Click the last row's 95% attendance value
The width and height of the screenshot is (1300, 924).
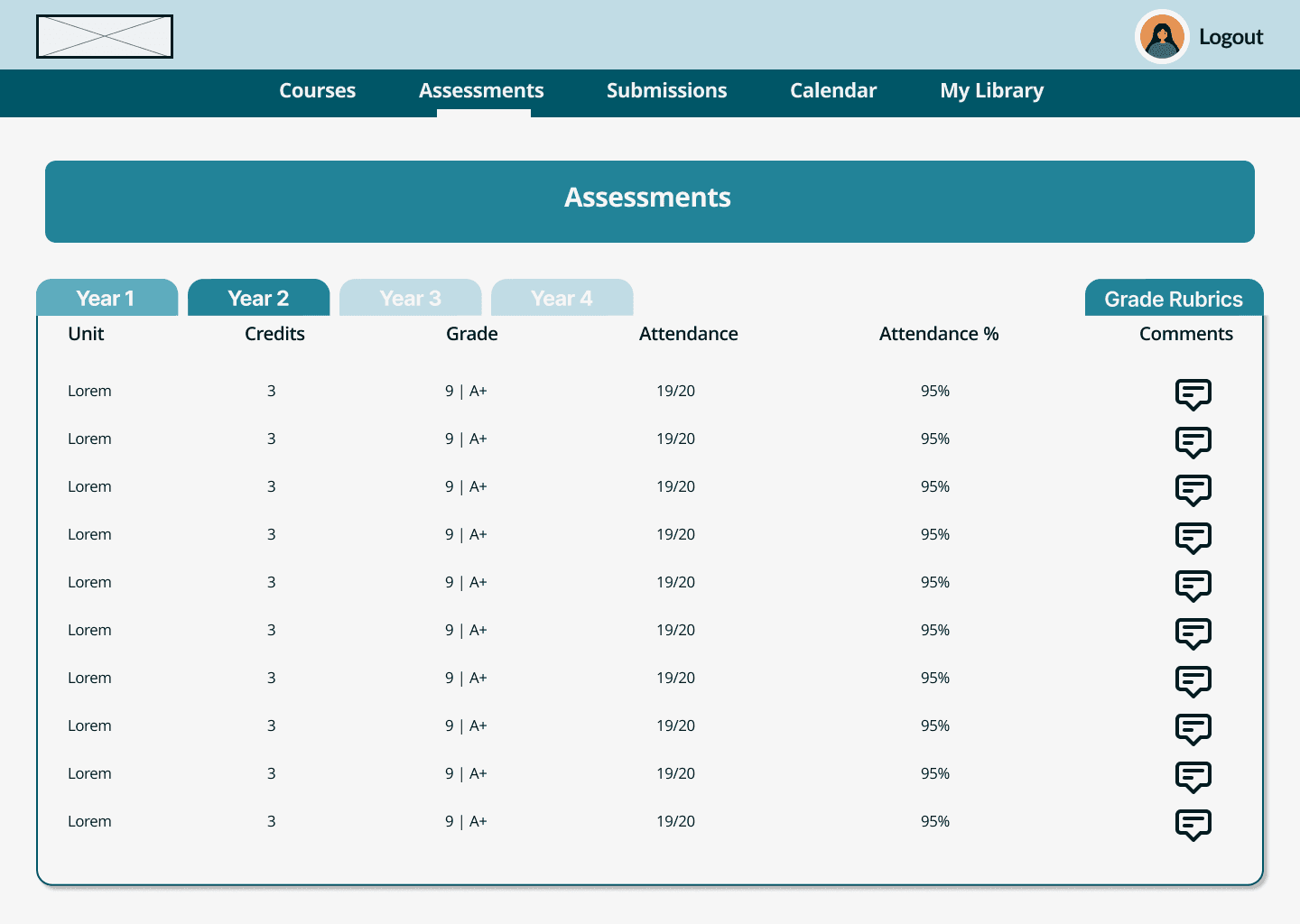935,821
